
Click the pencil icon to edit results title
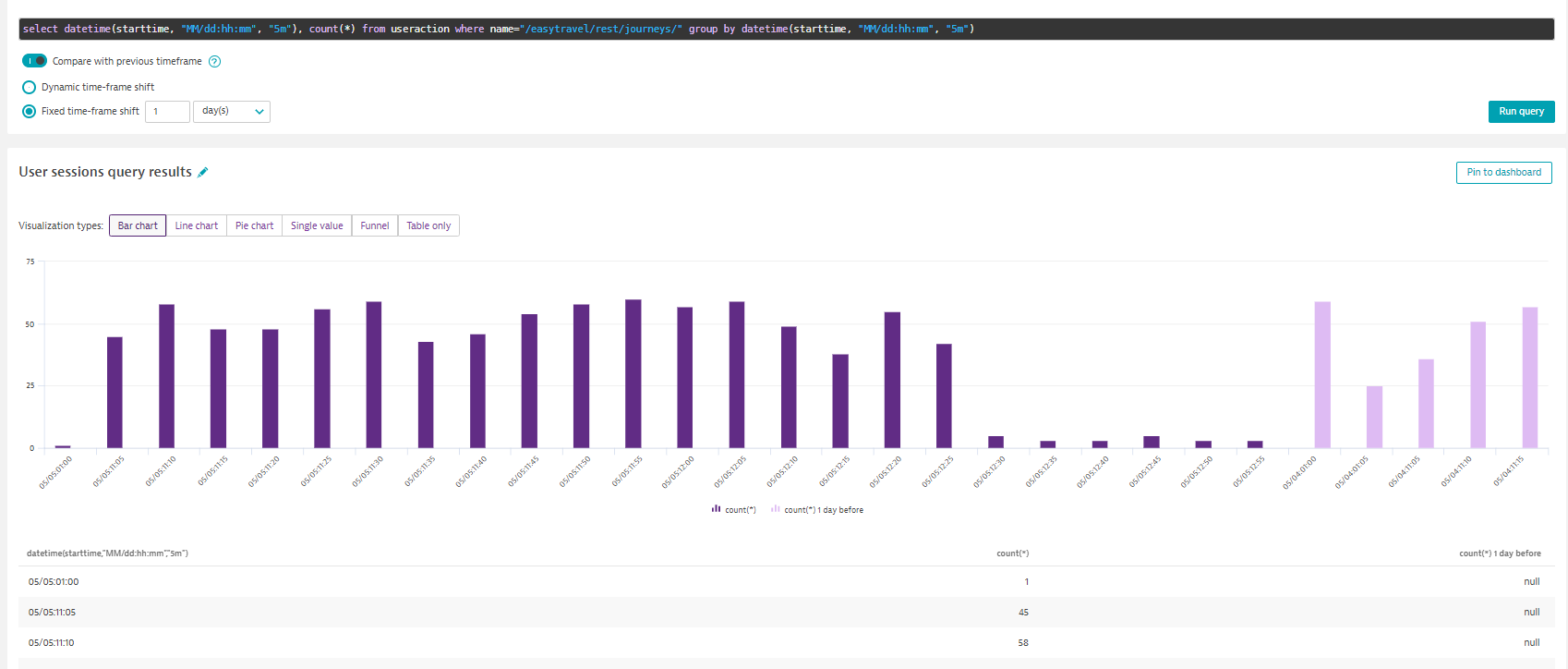203,172
